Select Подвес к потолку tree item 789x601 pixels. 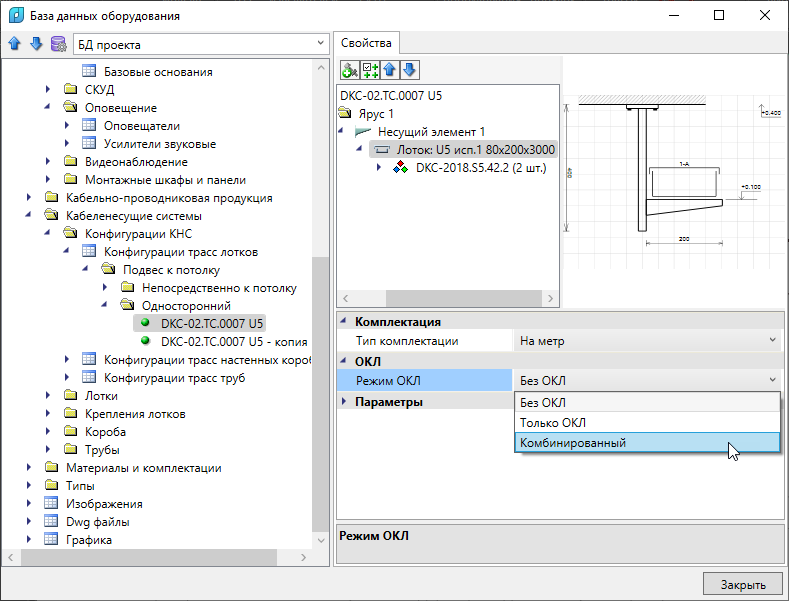pyautogui.click(x=171, y=270)
